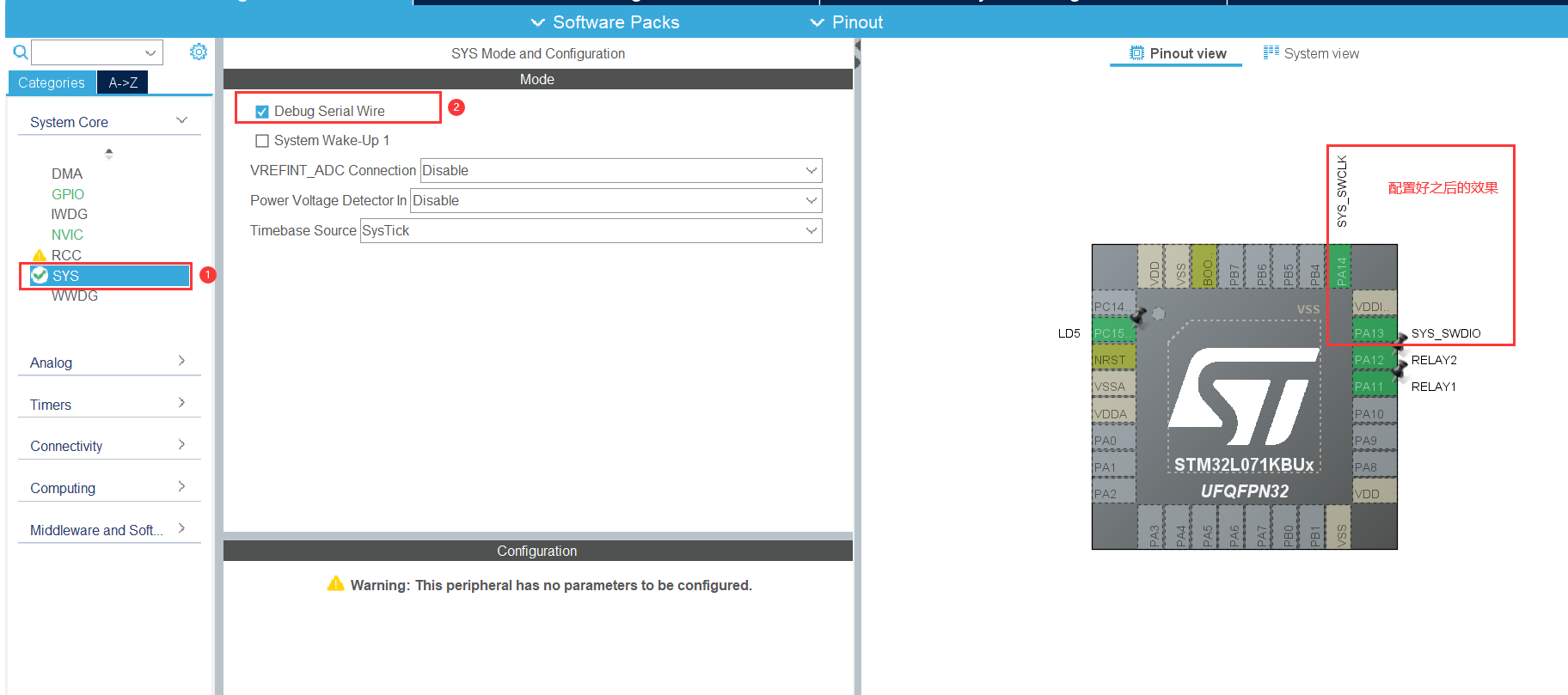Click the green check icon beside SYS
This screenshot has height=695, width=1568.
pyautogui.click(x=40, y=275)
